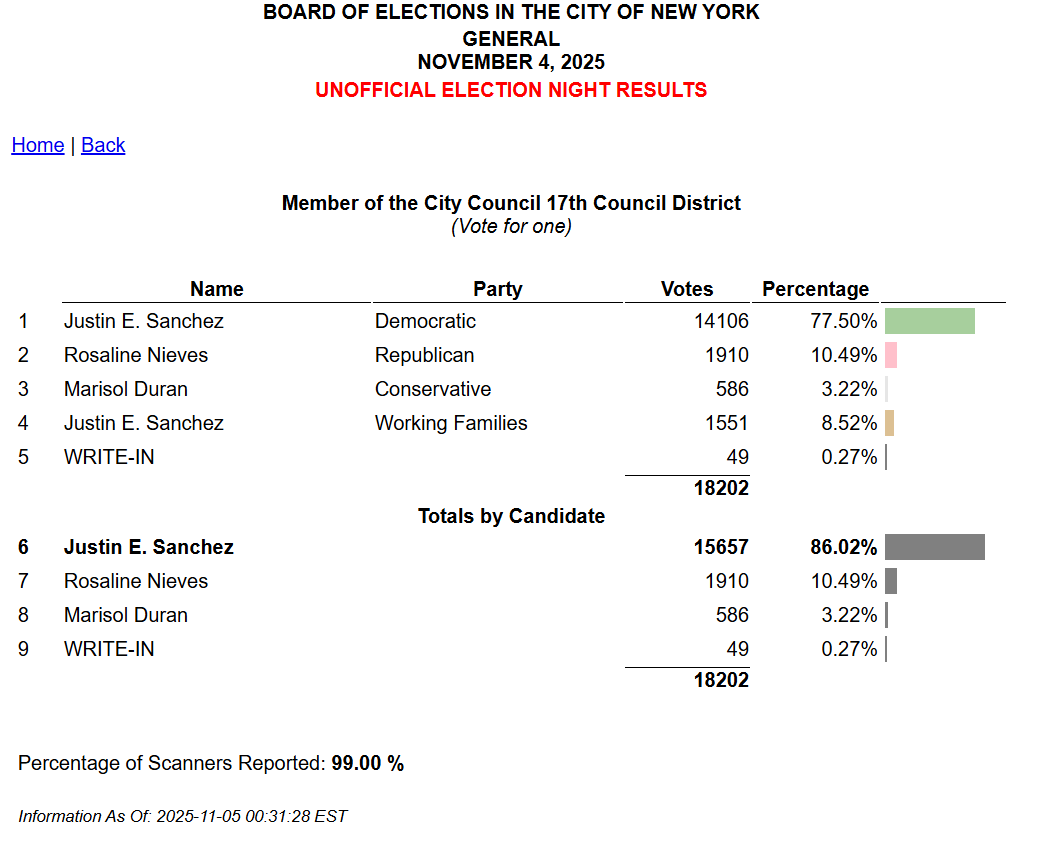
Task: Click the Votes column header
Action: pyautogui.click(x=687, y=289)
